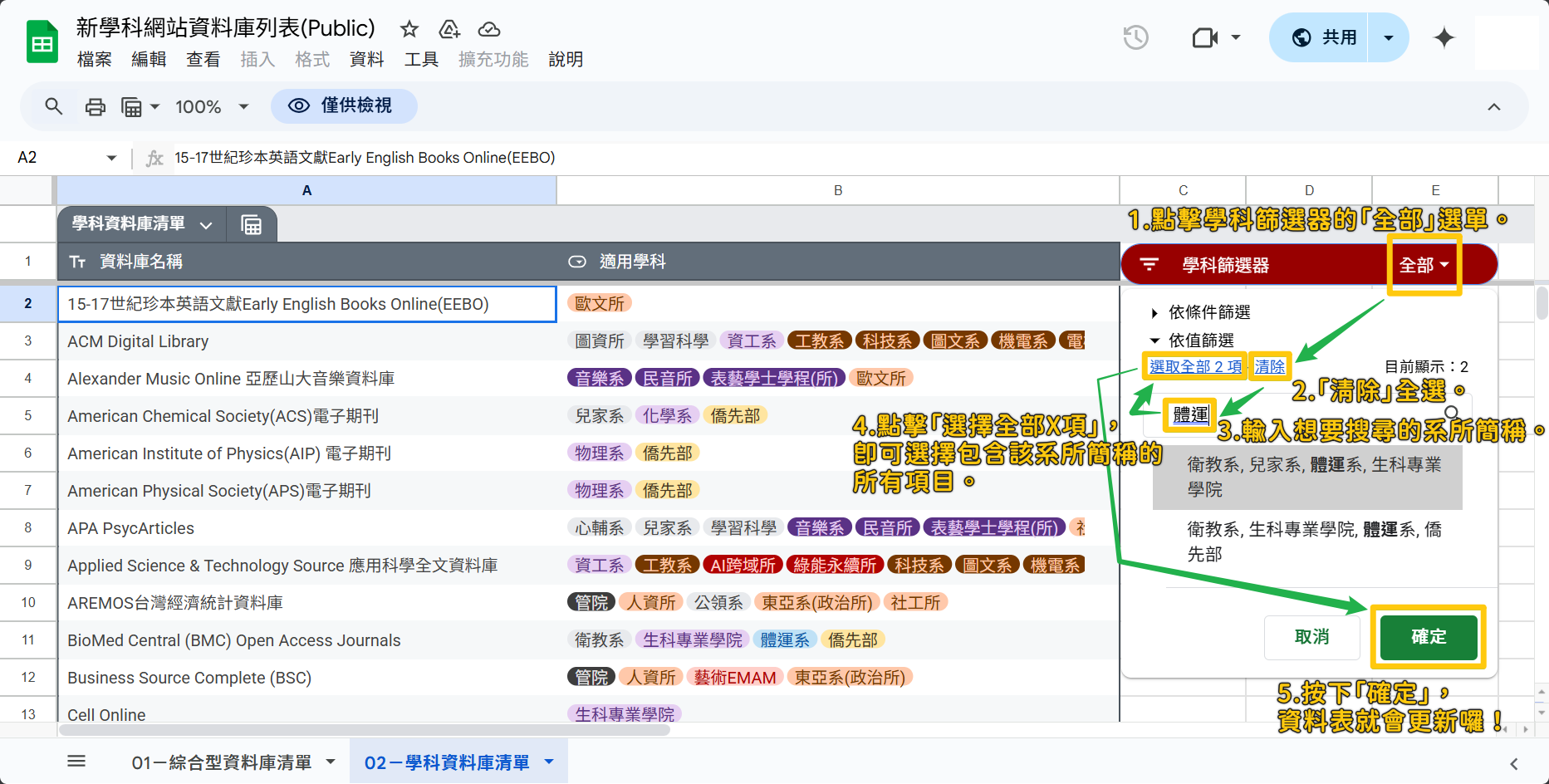Viewport: 1549px width, 784px height.
Task: Expand the video call options arrow
Action: tap(1236, 37)
